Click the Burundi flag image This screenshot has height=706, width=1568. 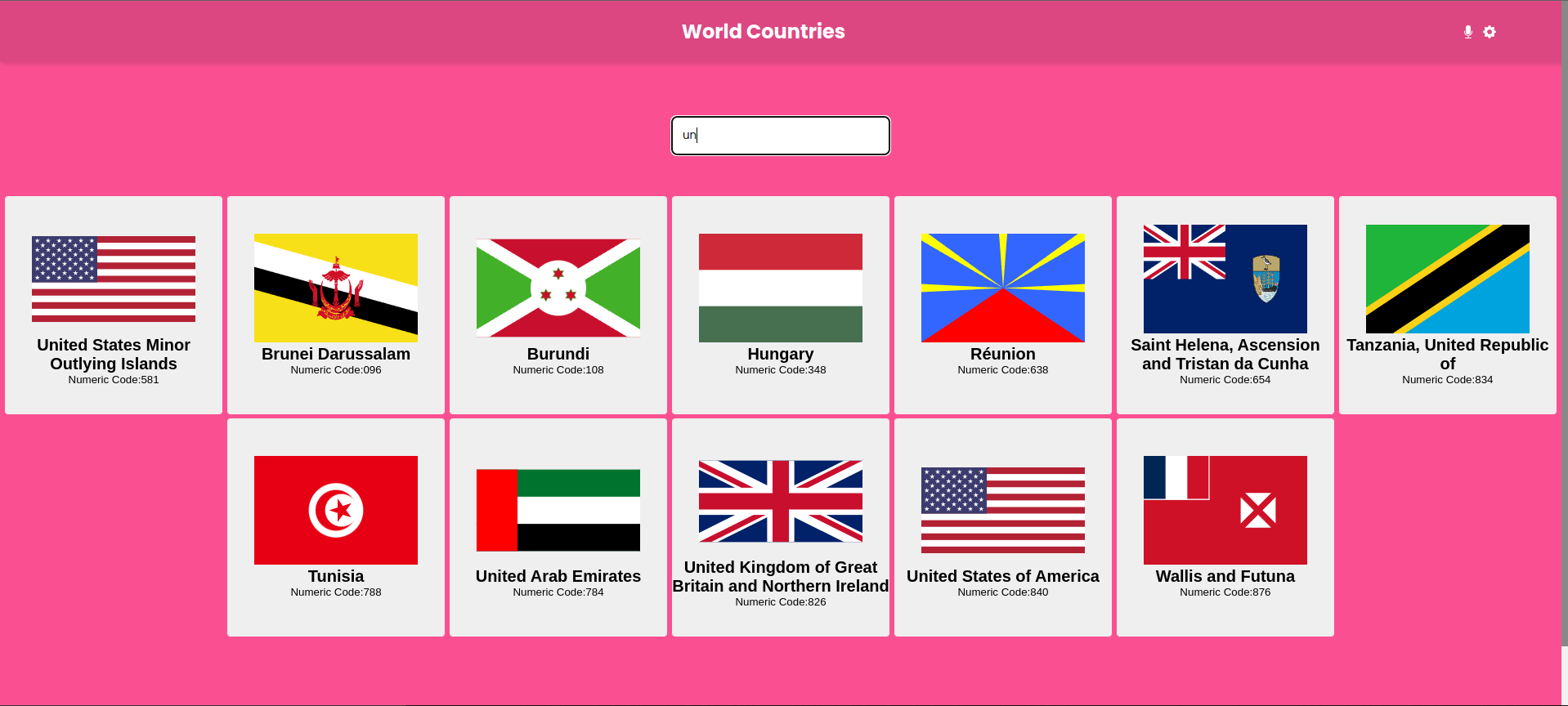[x=558, y=288]
